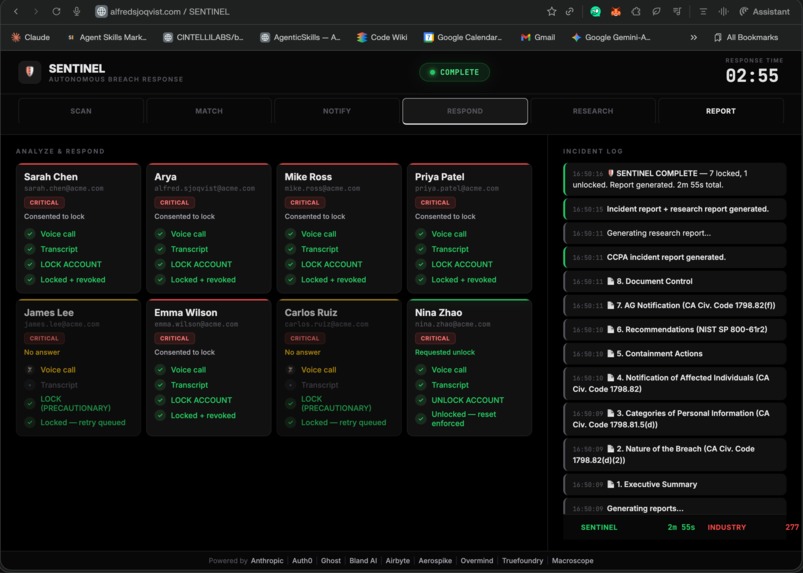Click Mike Ross's LOCK ACCOUNT check icon

coord(290,264)
